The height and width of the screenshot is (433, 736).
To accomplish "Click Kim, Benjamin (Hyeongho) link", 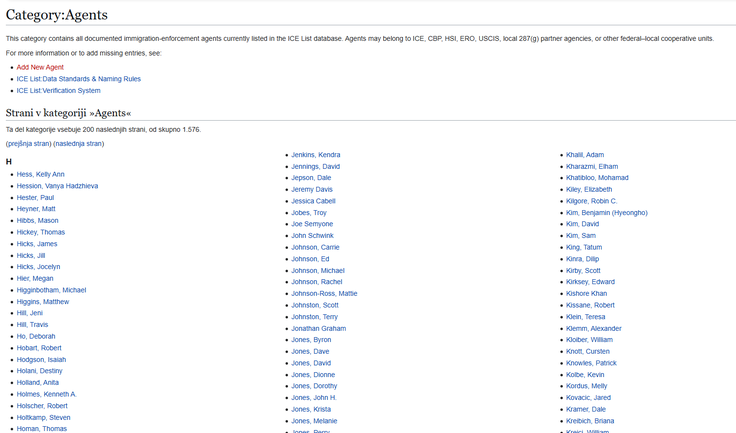I will coord(606,212).
